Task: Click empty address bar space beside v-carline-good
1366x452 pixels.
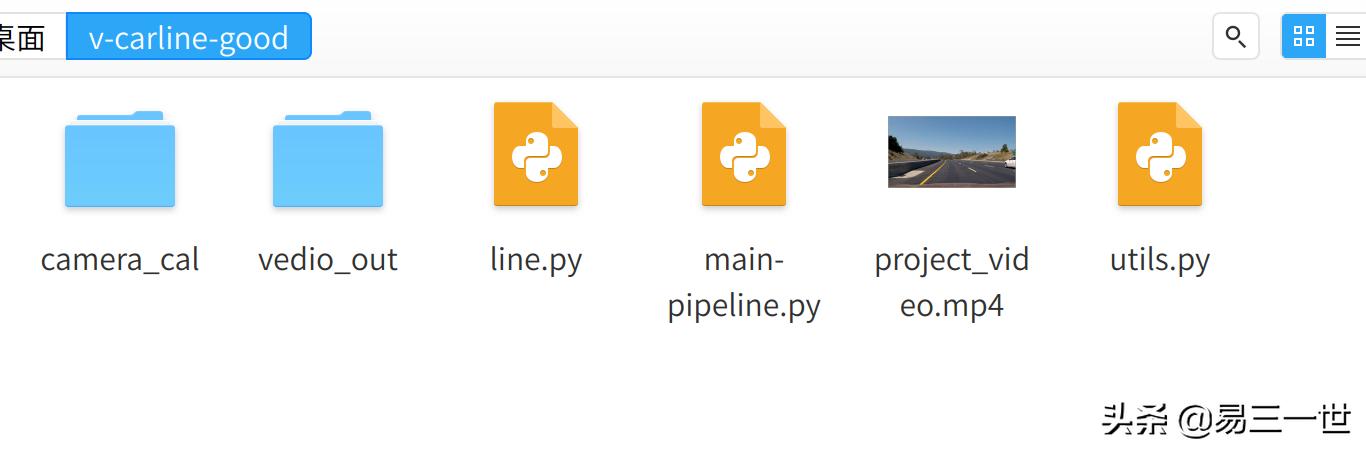Action: pos(760,37)
